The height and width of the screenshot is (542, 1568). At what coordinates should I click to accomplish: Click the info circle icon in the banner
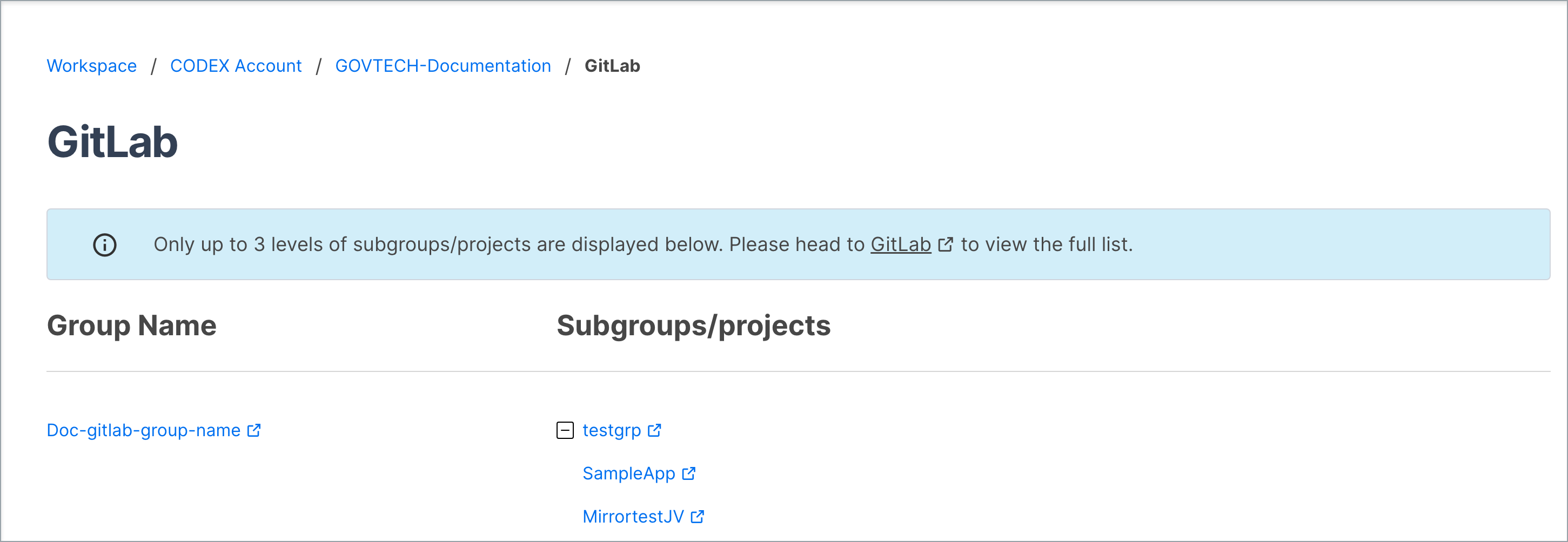pos(105,245)
